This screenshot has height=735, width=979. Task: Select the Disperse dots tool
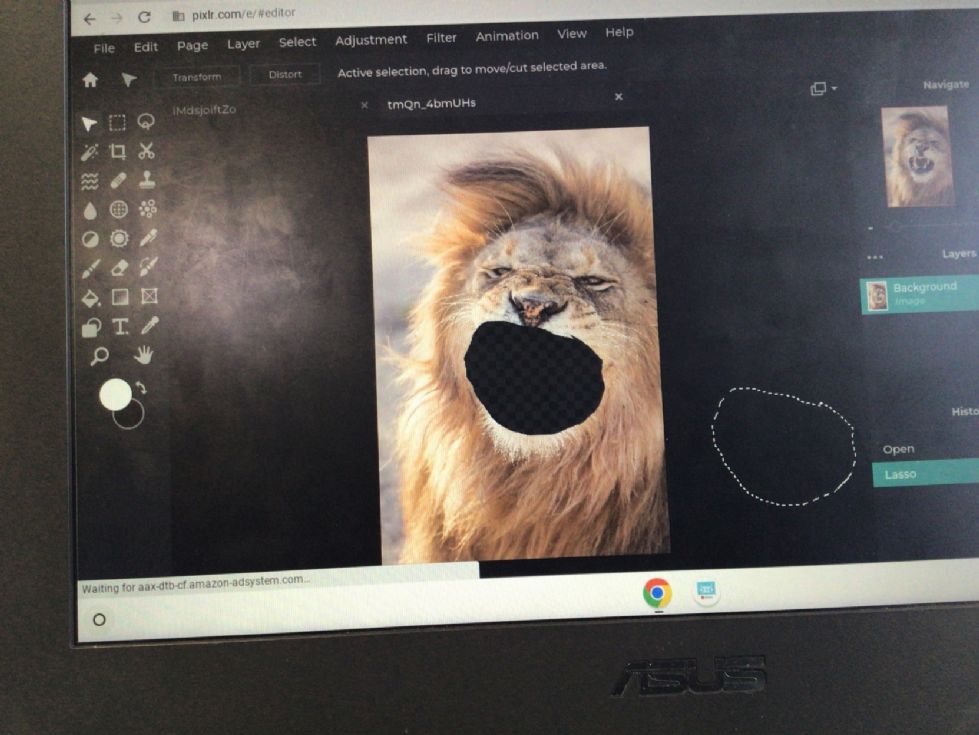148,209
